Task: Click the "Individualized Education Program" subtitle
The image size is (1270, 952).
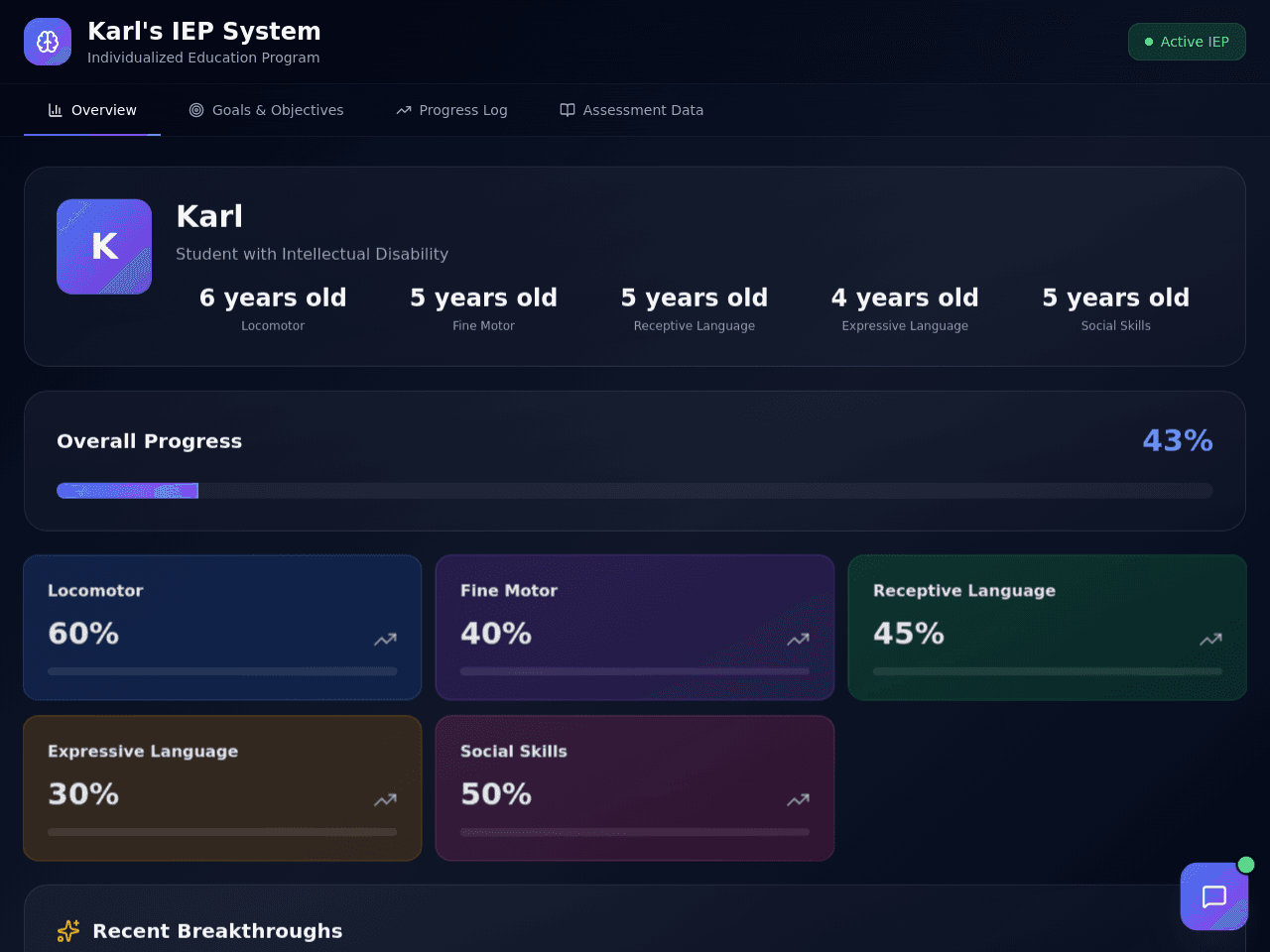Action: pyautogui.click(x=203, y=58)
